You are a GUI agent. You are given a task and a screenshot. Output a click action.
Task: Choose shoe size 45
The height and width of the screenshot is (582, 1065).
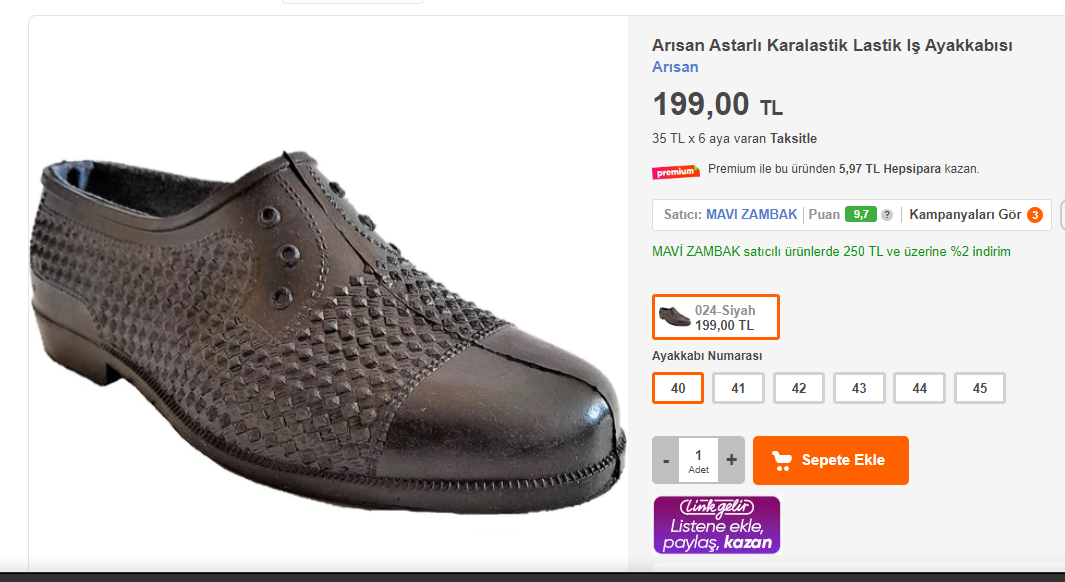[980, 388]
